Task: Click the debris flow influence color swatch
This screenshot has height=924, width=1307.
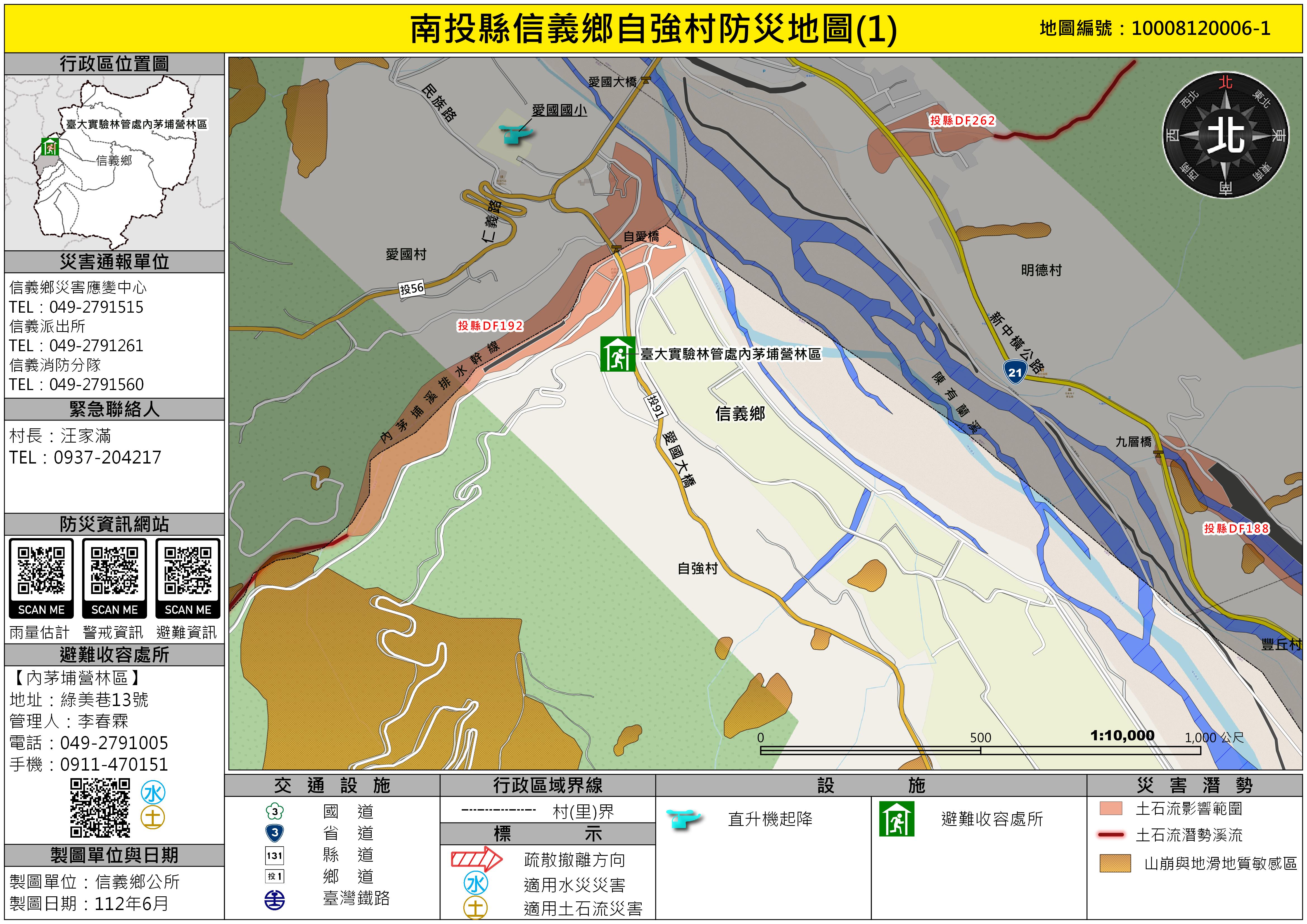Action: [1111, 808]
